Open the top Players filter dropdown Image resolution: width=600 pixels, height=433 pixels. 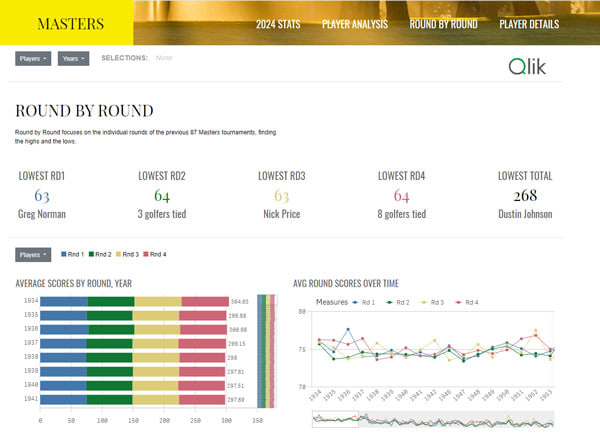33,59
